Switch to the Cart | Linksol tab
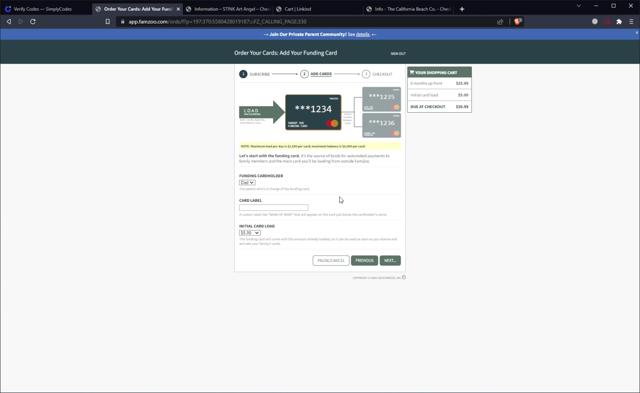 tap(318, 9)
